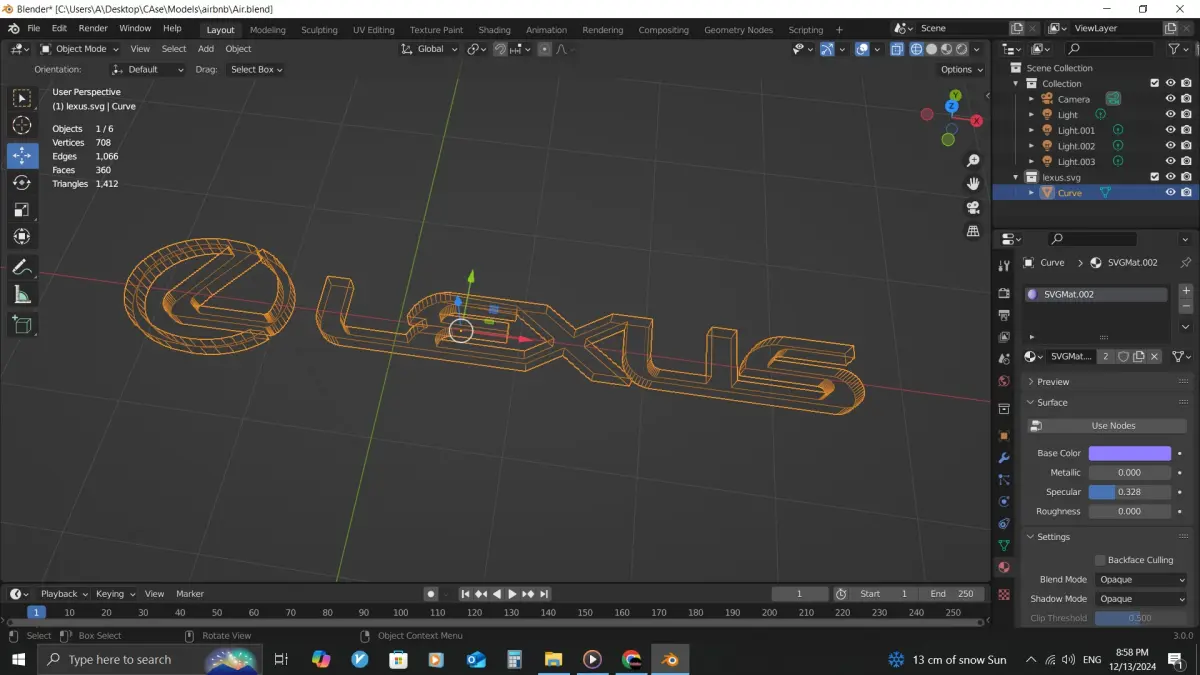
Task: Click the Base Color purple swatch
Action: [x=1129, y=453]
